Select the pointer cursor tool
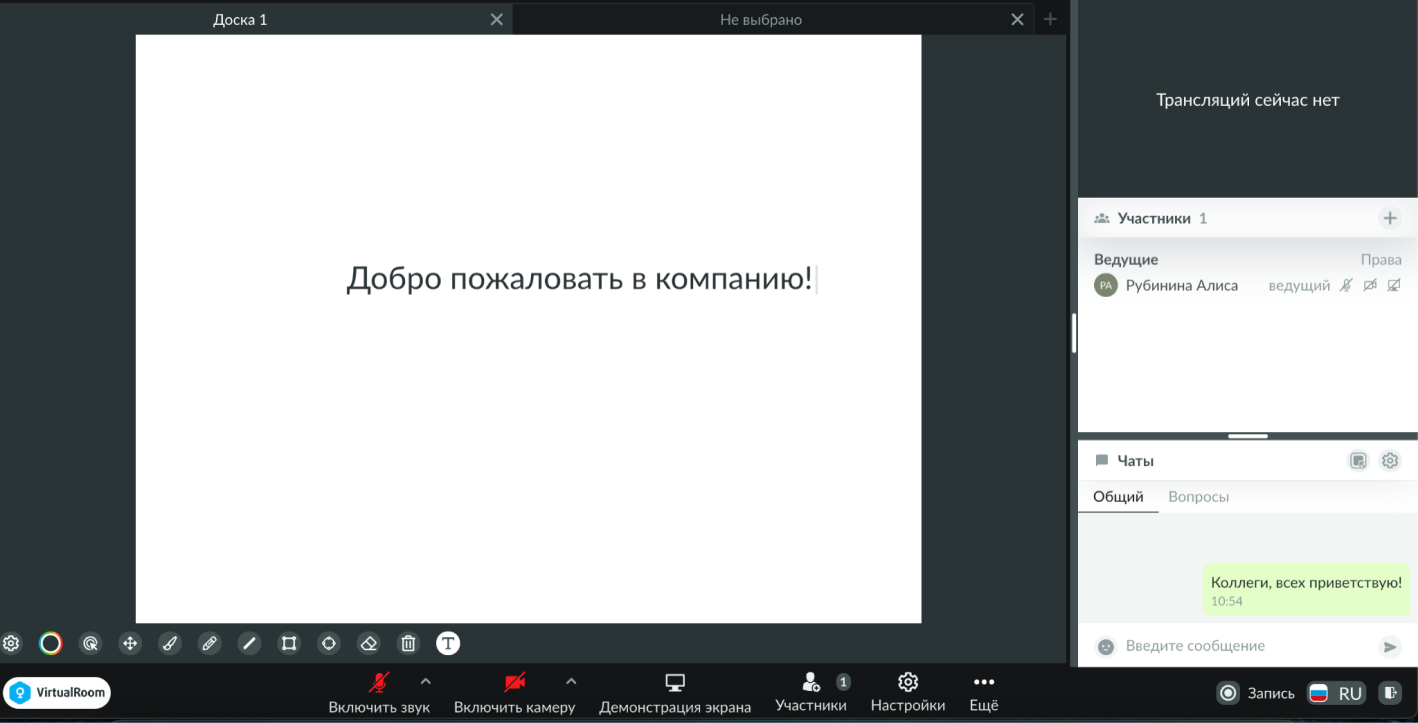1418x723 pixels. click(x=90, y=643)
